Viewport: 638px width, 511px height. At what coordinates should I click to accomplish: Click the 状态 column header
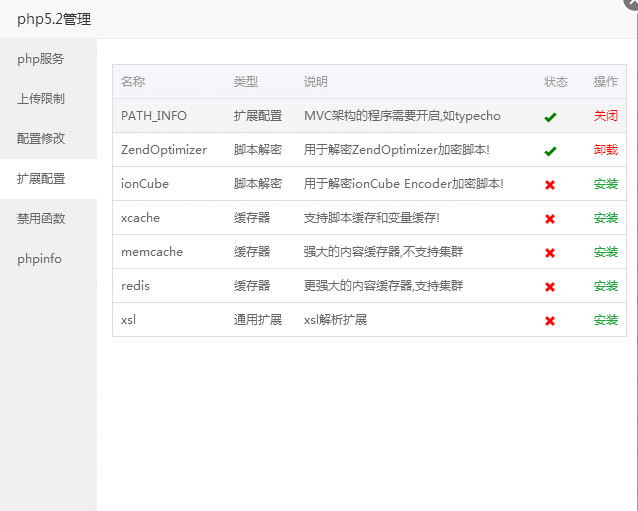coord(556,82)
